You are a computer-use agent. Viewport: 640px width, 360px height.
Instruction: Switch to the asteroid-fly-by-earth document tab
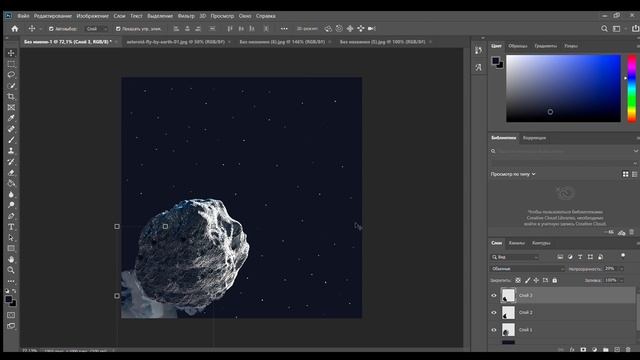pos(176,42)
